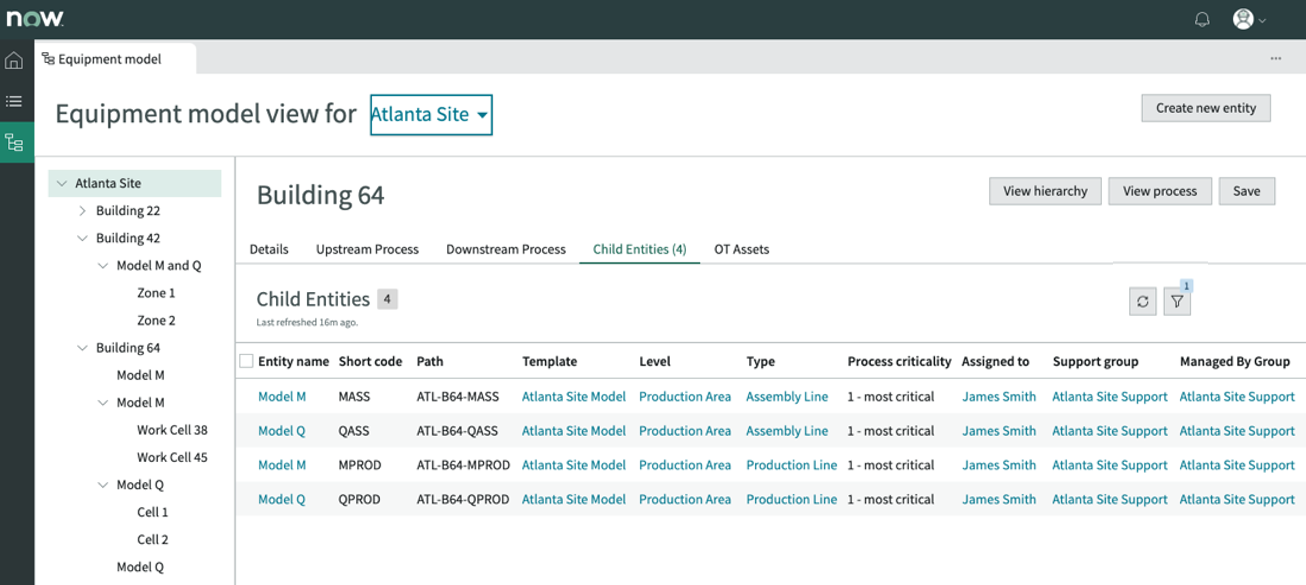
Task: Open Managed By Group link in QPROD row
Action: pyautogui.click(x=1237, y=499)
